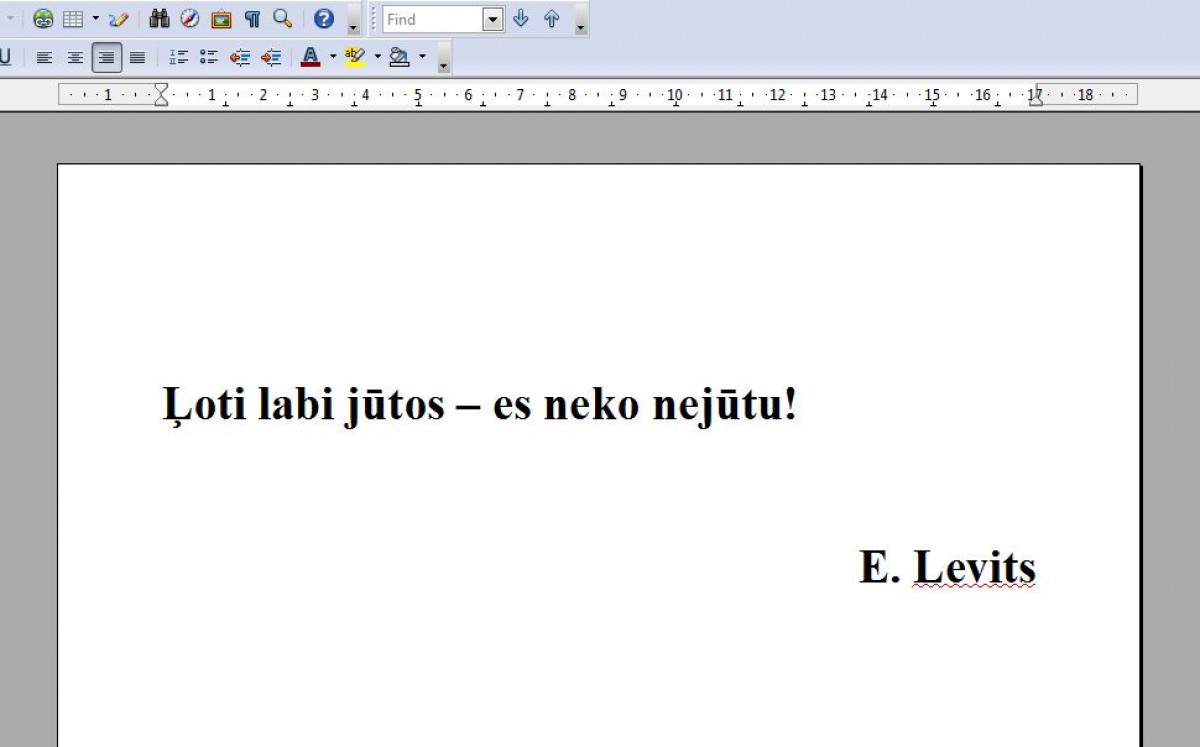Apply the red font color swatch
Image resolution: width=1200 pixels, height=747 pixels.
point(310,58)
